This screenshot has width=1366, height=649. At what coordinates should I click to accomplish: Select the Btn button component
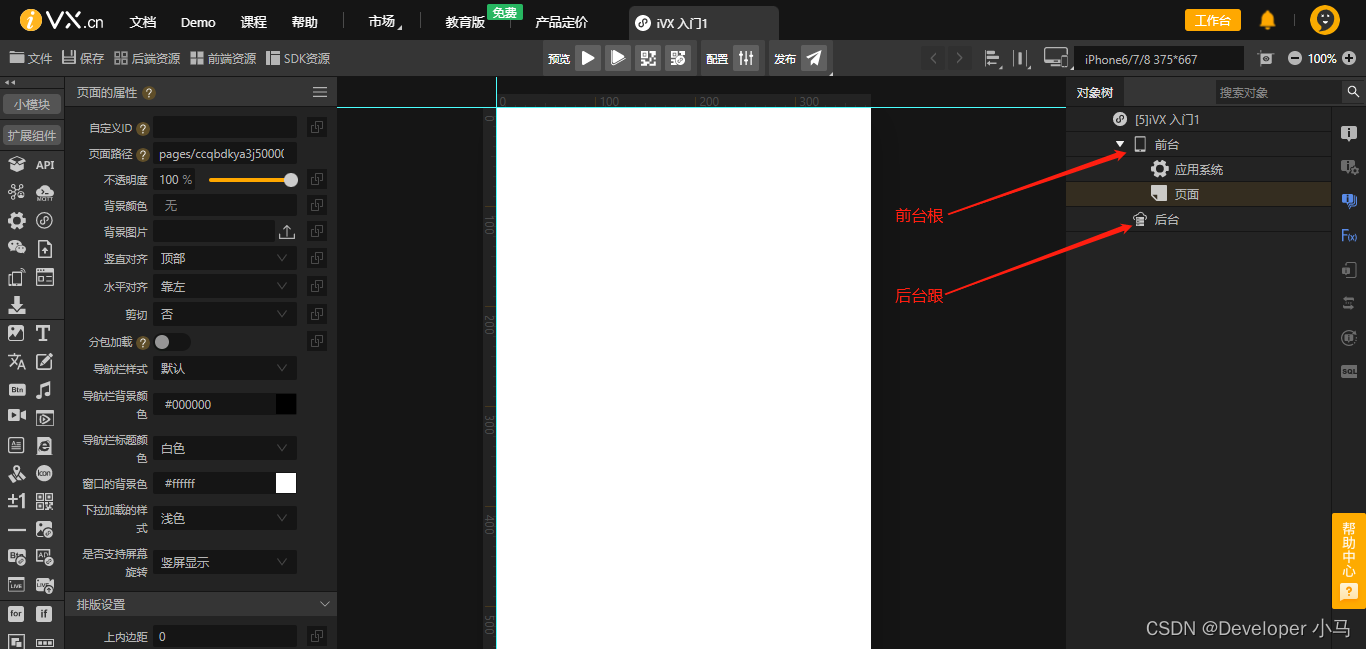(16, 389)
